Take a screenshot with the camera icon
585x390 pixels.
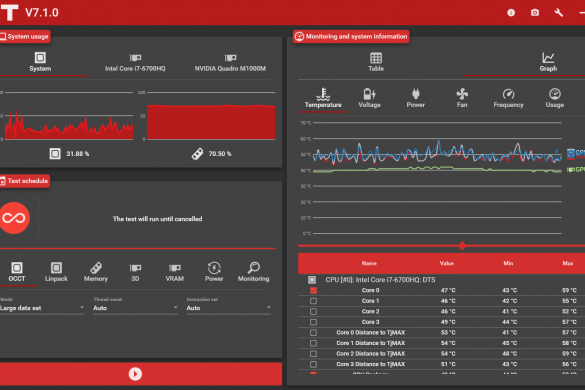coord(535,13)
